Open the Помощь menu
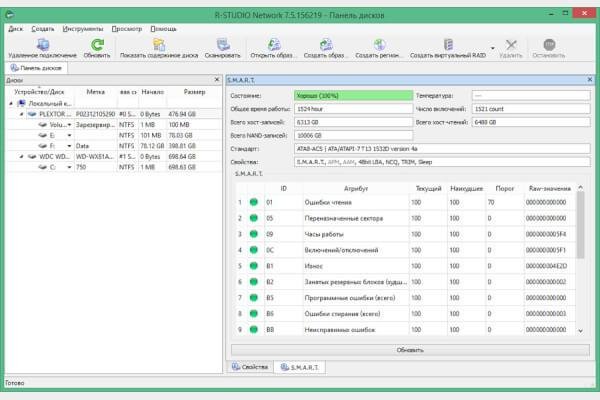The image size is (600, 400). pos(163,29)
